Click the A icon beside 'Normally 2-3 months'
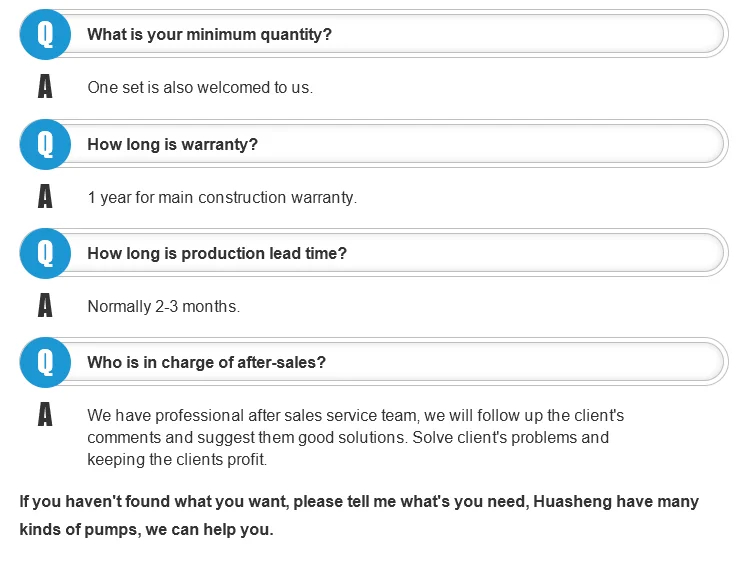 (45, 306)
